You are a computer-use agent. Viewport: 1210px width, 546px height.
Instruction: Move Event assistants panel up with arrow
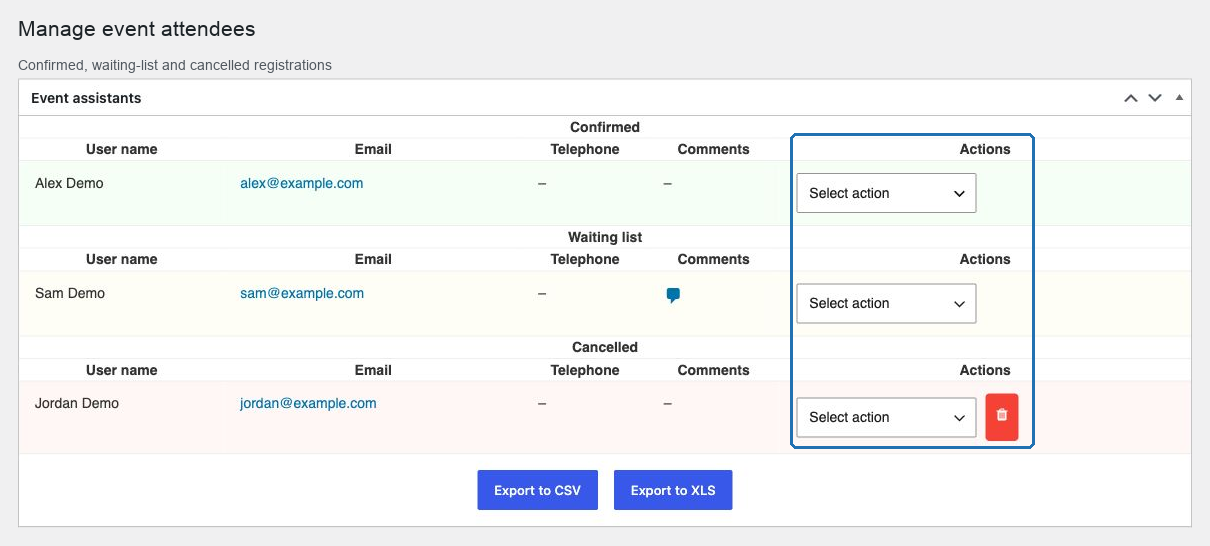(1131, 98)
